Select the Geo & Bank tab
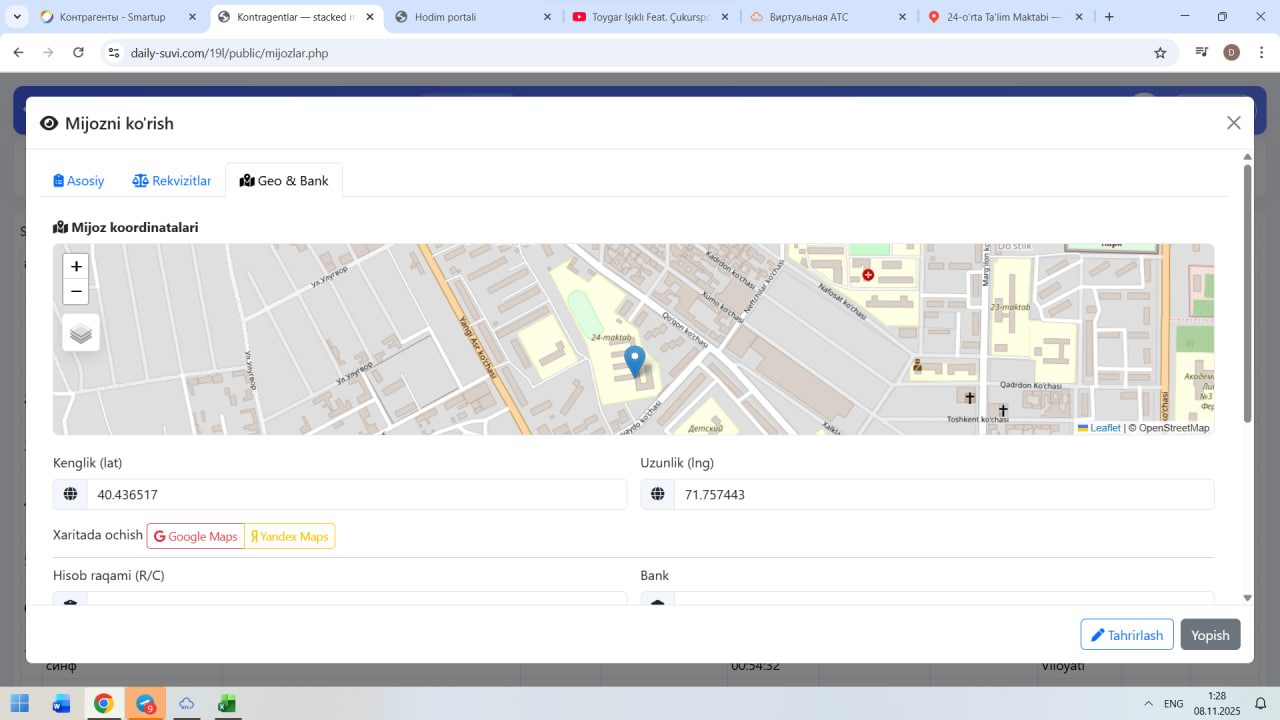Image resolution: width=1280 pixels, height=720 pixels. 284,181
